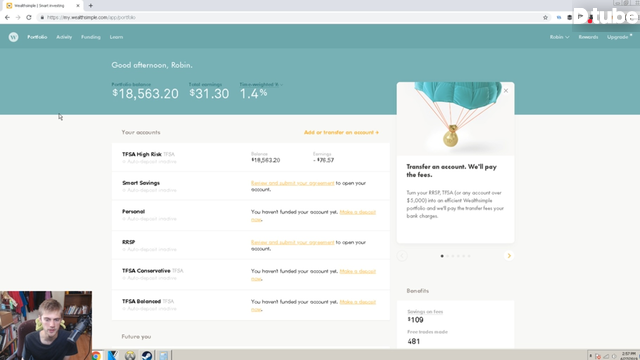This screenshot has height=360, width=640.
Task: Open the Learn nav tab
Action: coord(116,37)
